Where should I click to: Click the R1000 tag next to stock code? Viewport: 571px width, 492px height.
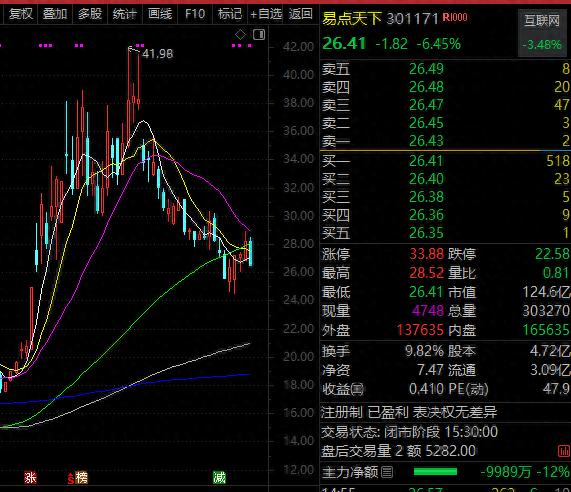455,17
